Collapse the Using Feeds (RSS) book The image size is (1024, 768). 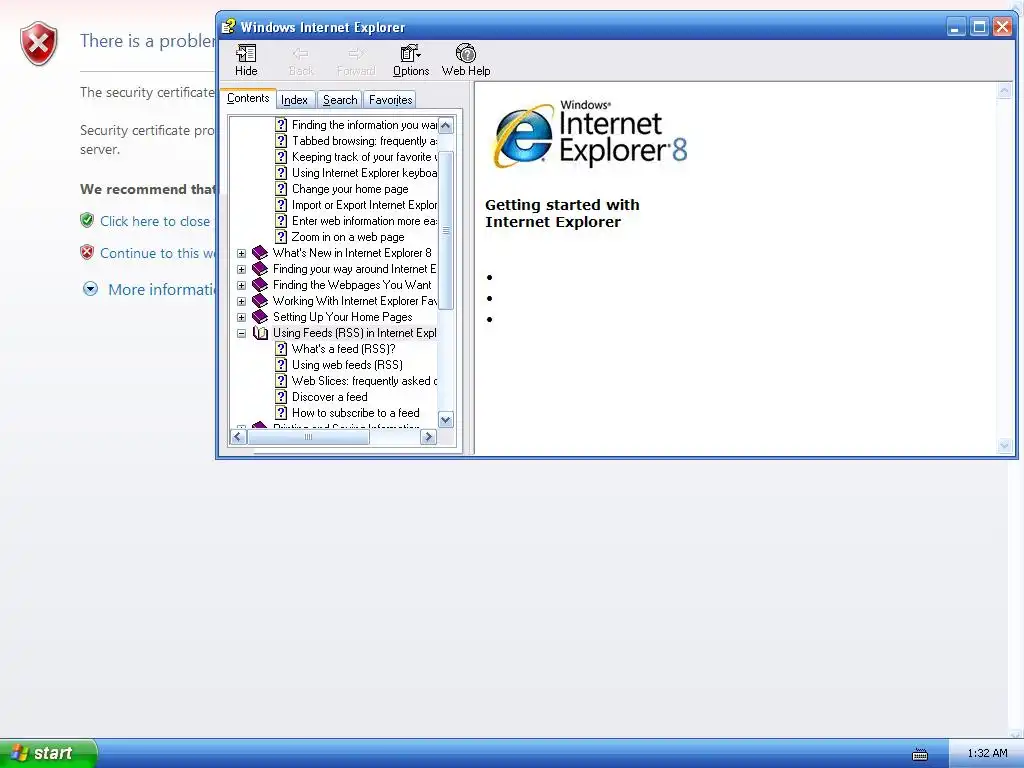[242, 333]
